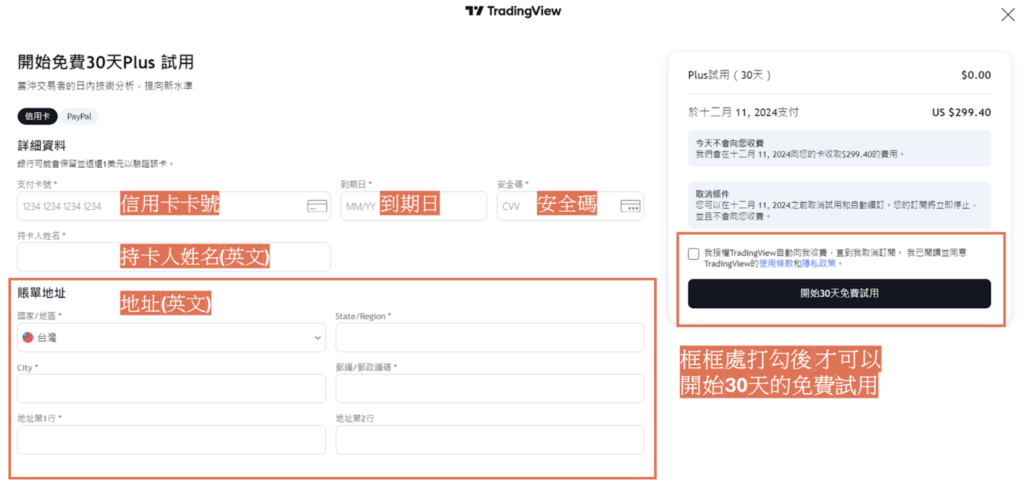Click the 今天不會向您收費 notice
1024x485 pixels.
(839, 148)
